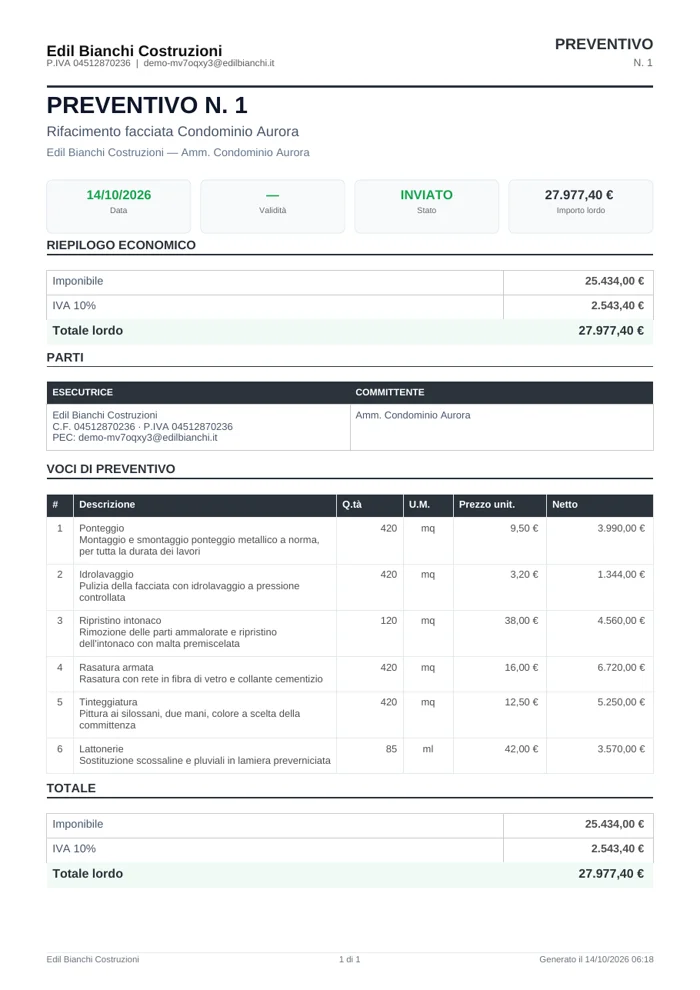
Task: Click the header email demo-mv7oqxy3@edilbianchi.it
Action: (209, 63)
